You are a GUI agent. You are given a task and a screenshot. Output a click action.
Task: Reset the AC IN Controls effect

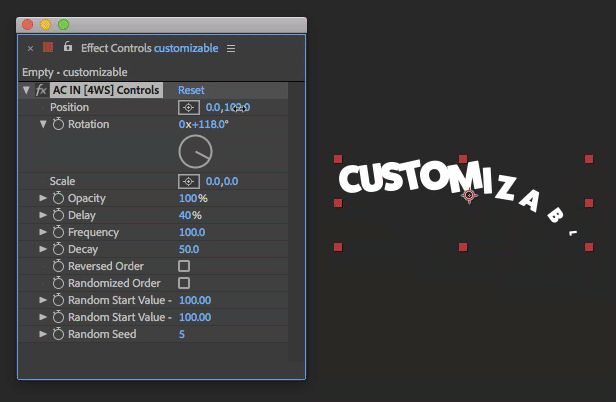(191, 90)
